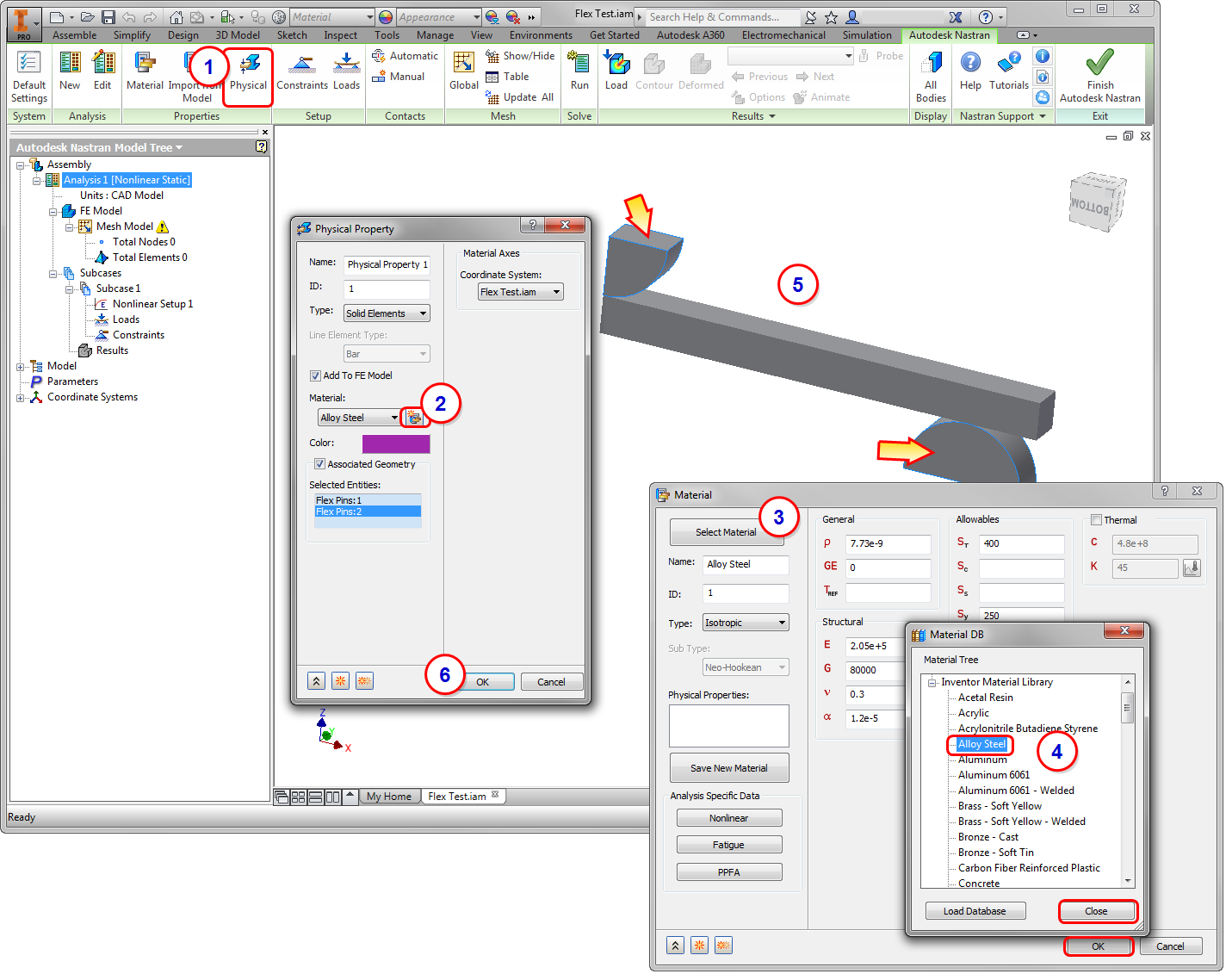Click Finish Autodesk Nastran
Image resolution: width=1232 pixels, height=980 pixels.
[1100, 77]
